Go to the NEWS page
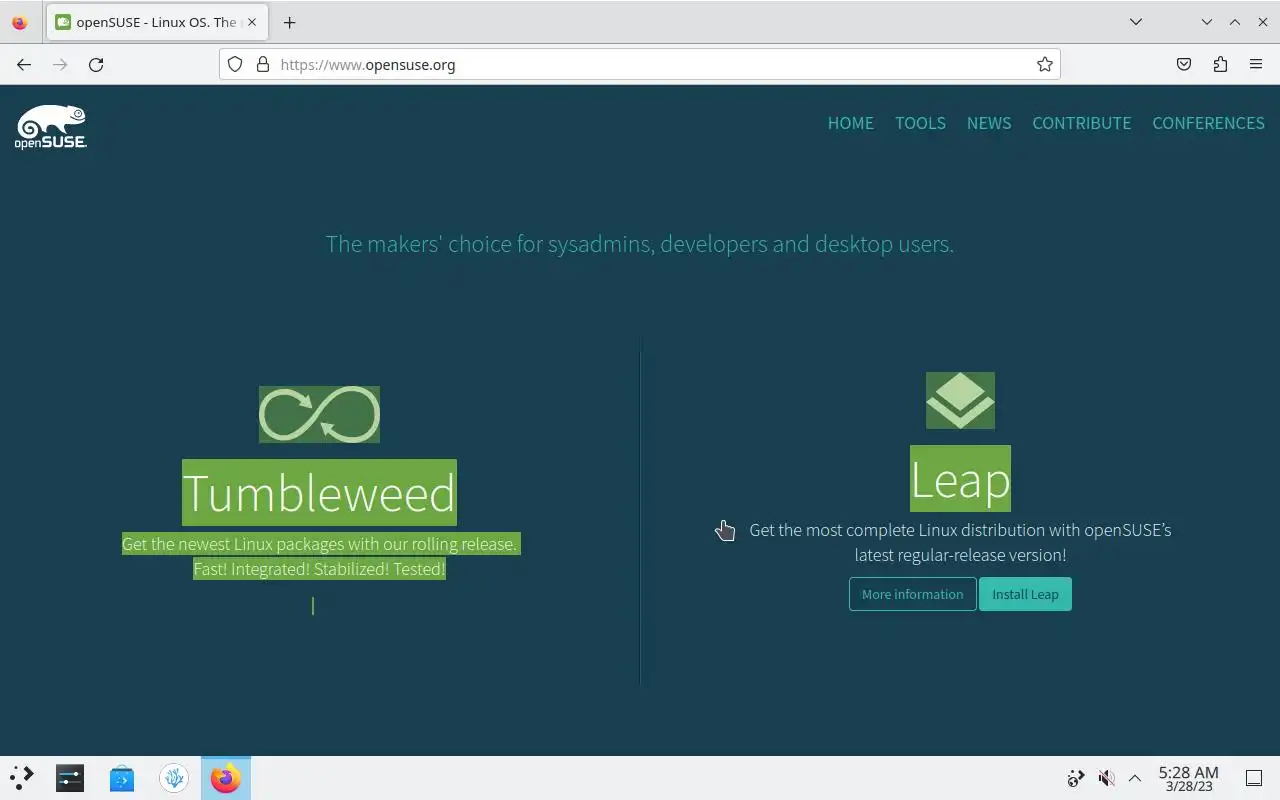1280x800 pixels. (x=989, y=123)
